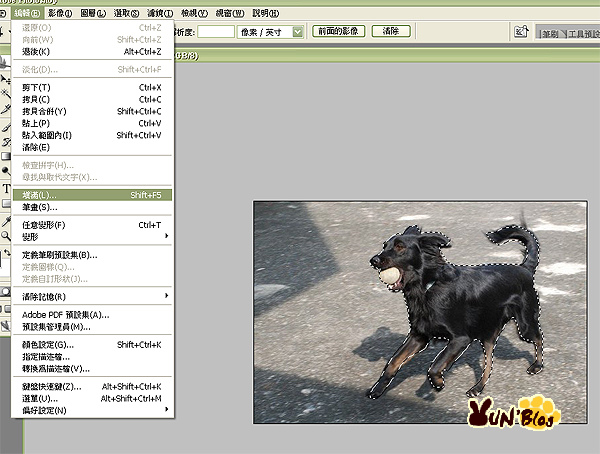Choose 拷貝合併(Y) copy merged item
Image resolution: width=600 pixels, height=454 pixels.
click(x=92, y=111)
